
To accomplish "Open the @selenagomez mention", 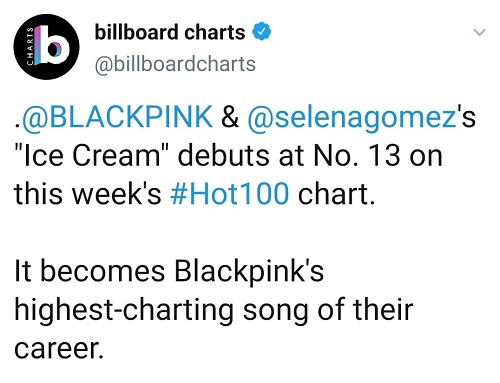I will 352,119.
